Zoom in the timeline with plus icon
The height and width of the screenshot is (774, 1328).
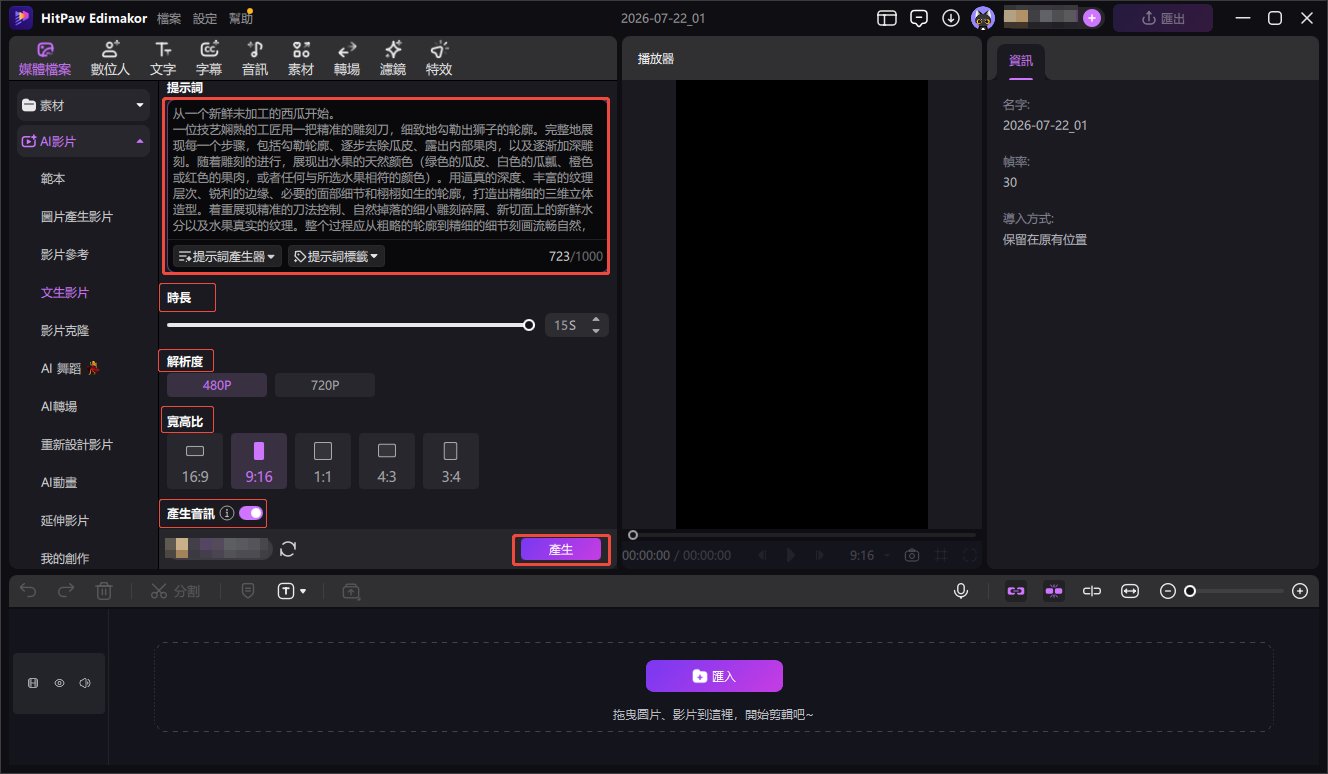(1300, 591)
